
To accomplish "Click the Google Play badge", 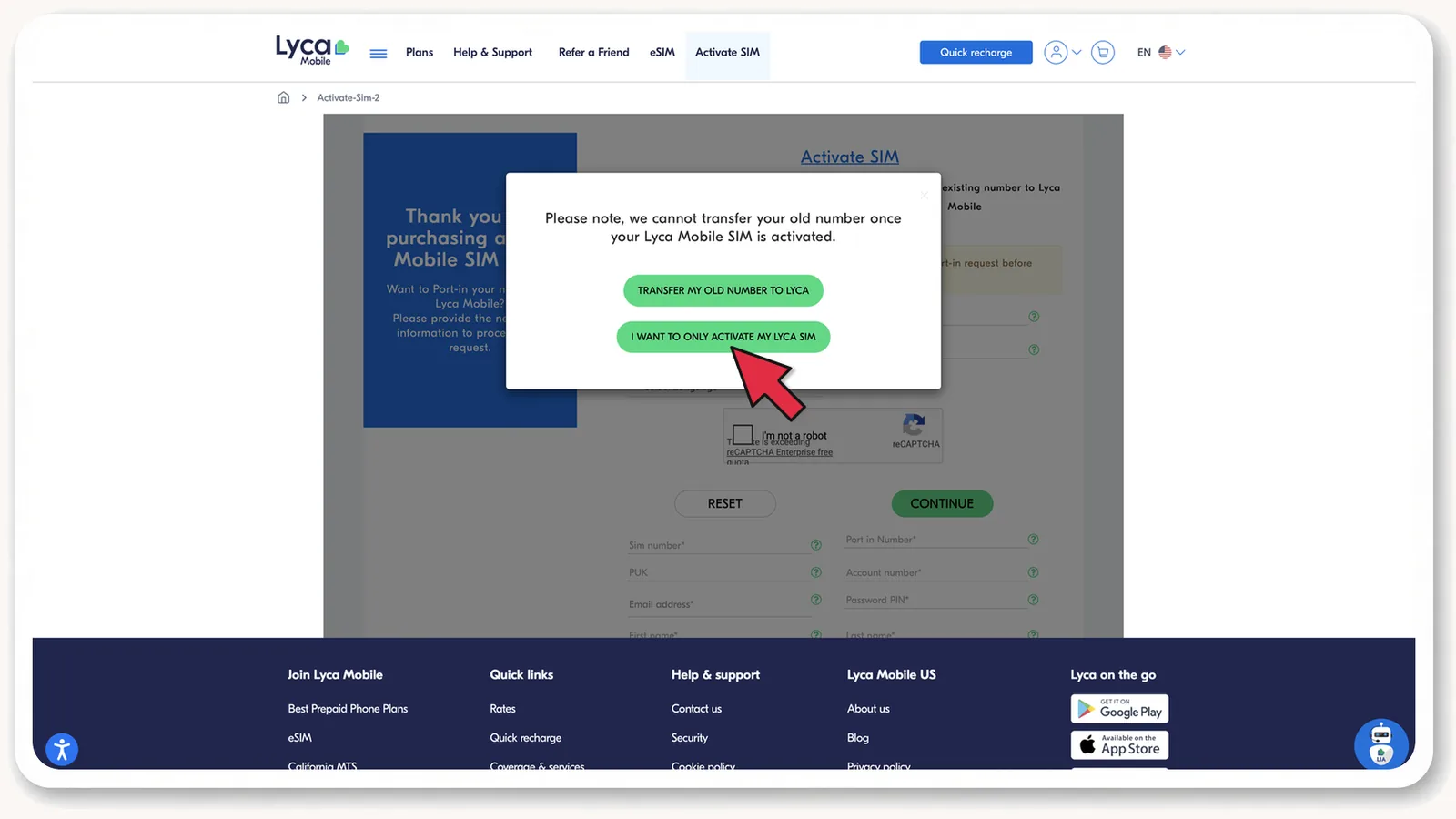I will pos(1119,709).
